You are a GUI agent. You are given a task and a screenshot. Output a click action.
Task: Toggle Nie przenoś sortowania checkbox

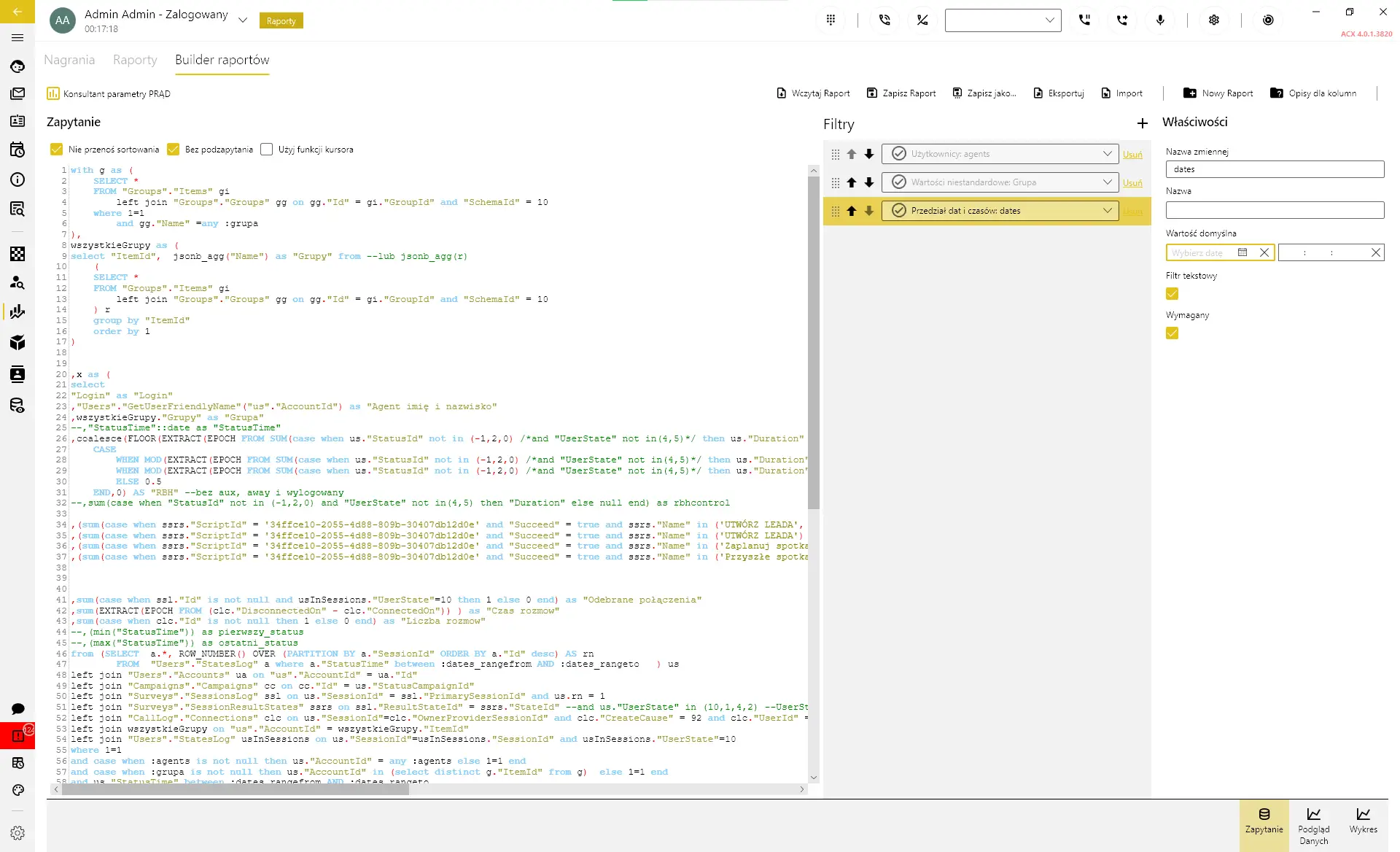[x=56, y=150]
